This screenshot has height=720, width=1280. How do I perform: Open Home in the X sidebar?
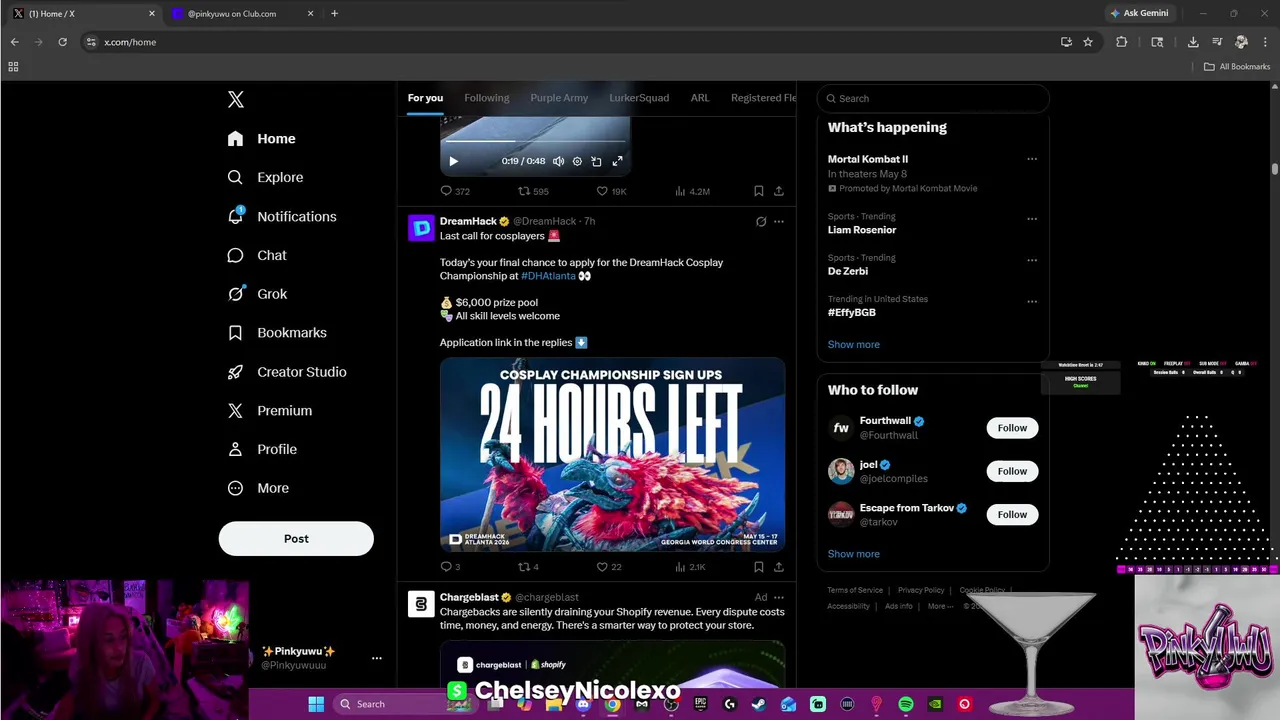tap(261, 139)
